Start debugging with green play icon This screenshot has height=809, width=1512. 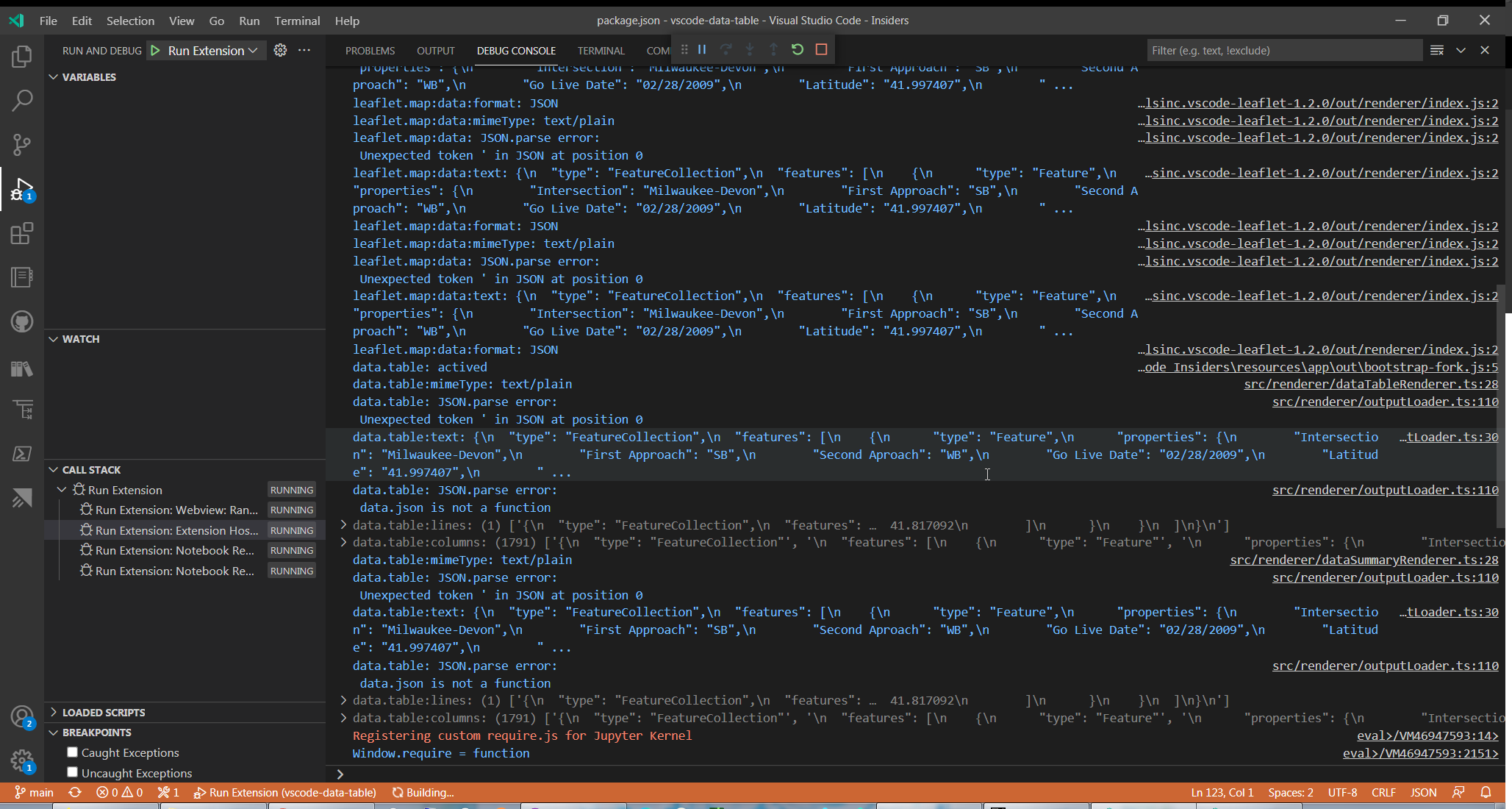[155, 50]
